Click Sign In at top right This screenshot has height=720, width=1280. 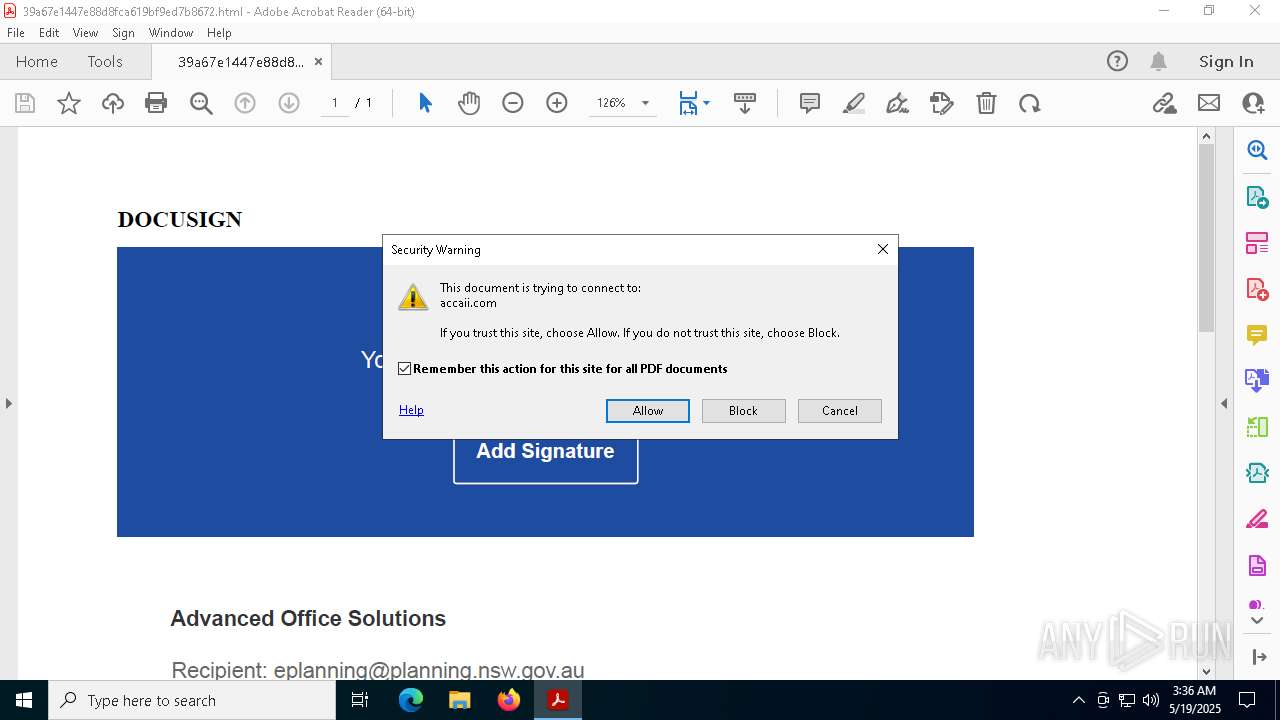[x=1226, y=61]
